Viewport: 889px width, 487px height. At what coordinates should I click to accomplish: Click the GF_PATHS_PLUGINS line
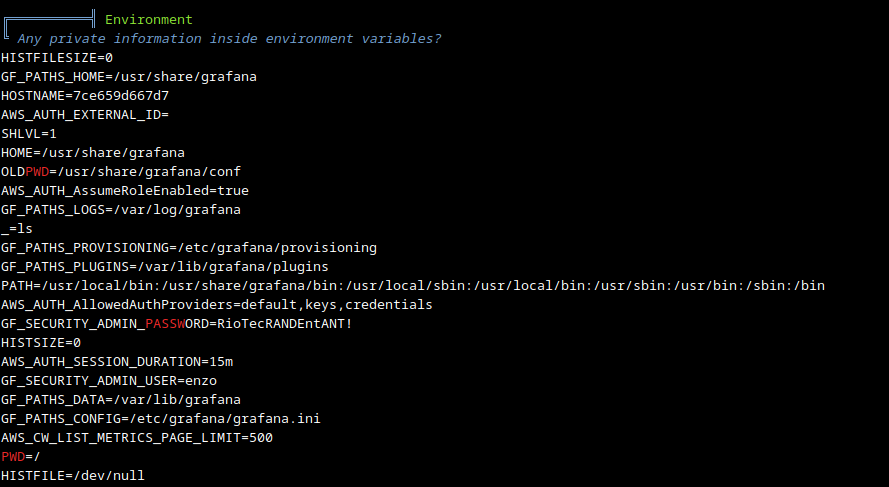[x=165, y=266]
